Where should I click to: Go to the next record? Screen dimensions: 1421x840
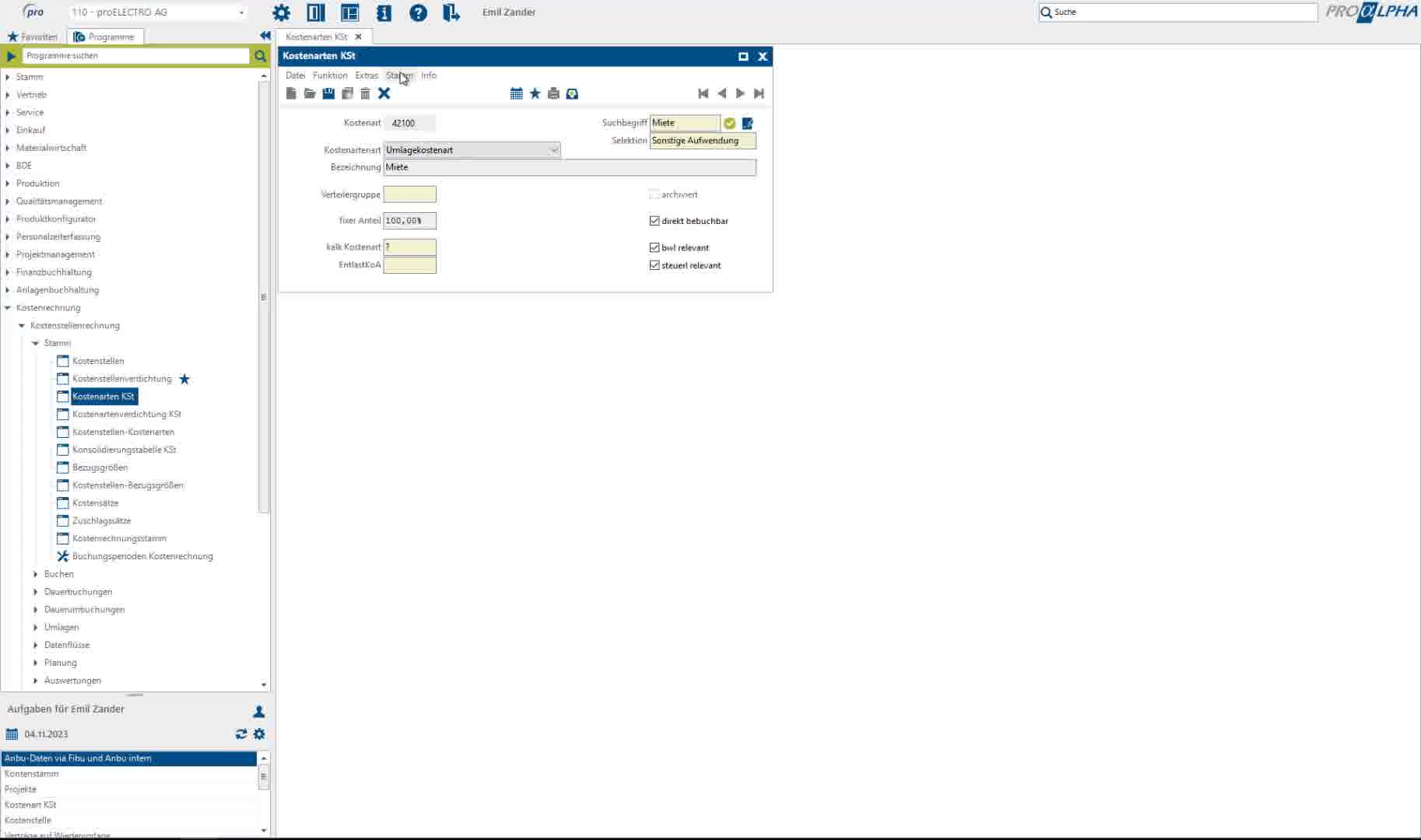click(740, 93)
